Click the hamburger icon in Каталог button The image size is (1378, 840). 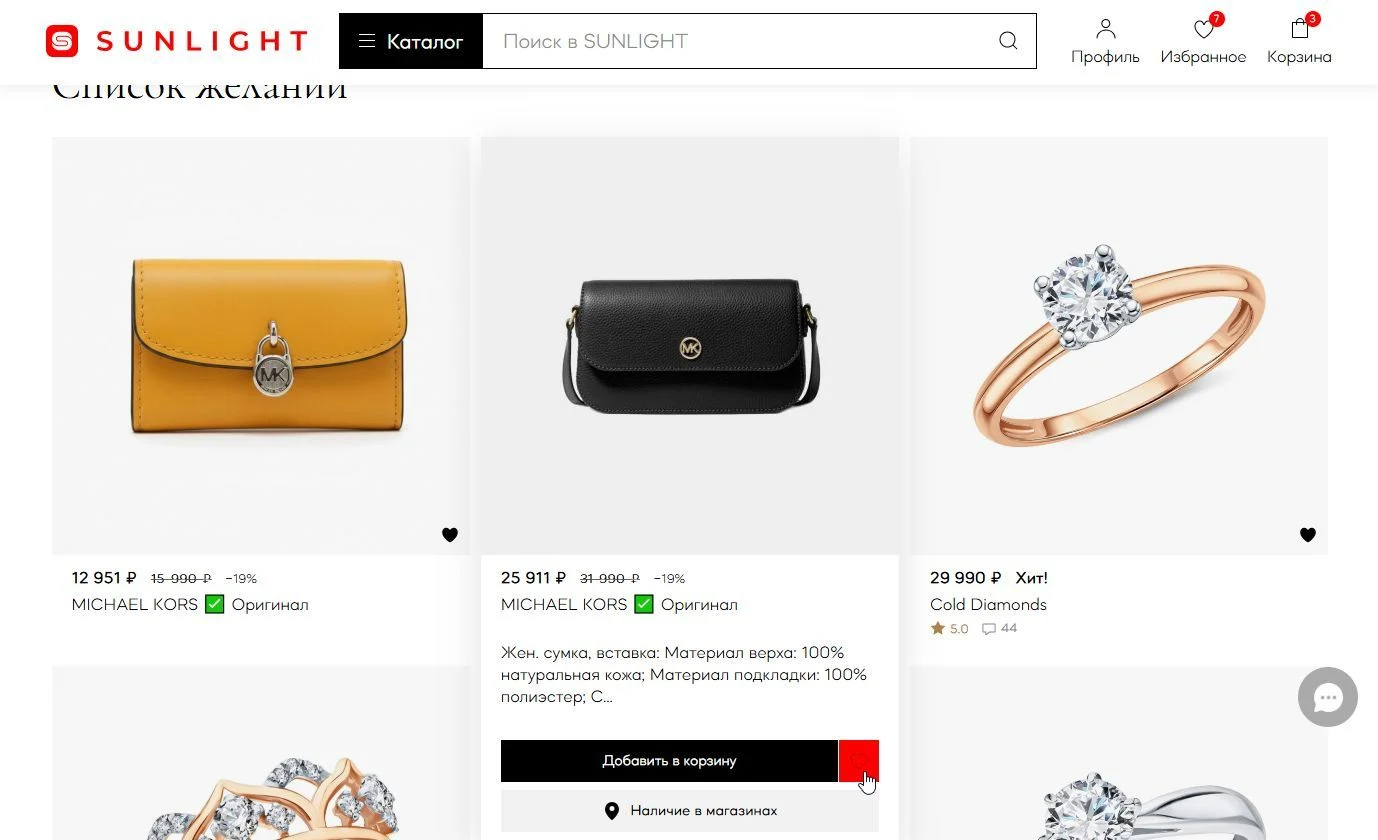coord(367,41)
